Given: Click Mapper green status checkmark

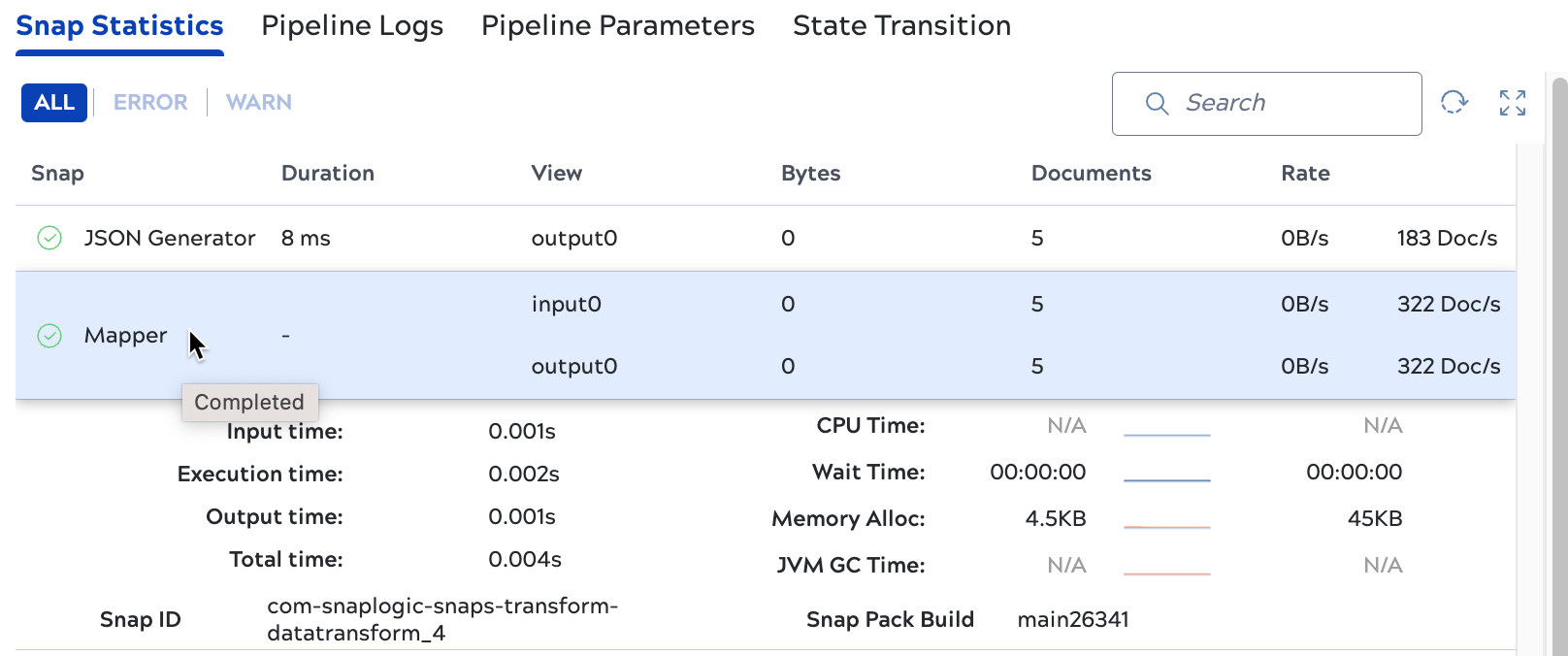Looking at the screenshot, I should [x=49, y=336].
